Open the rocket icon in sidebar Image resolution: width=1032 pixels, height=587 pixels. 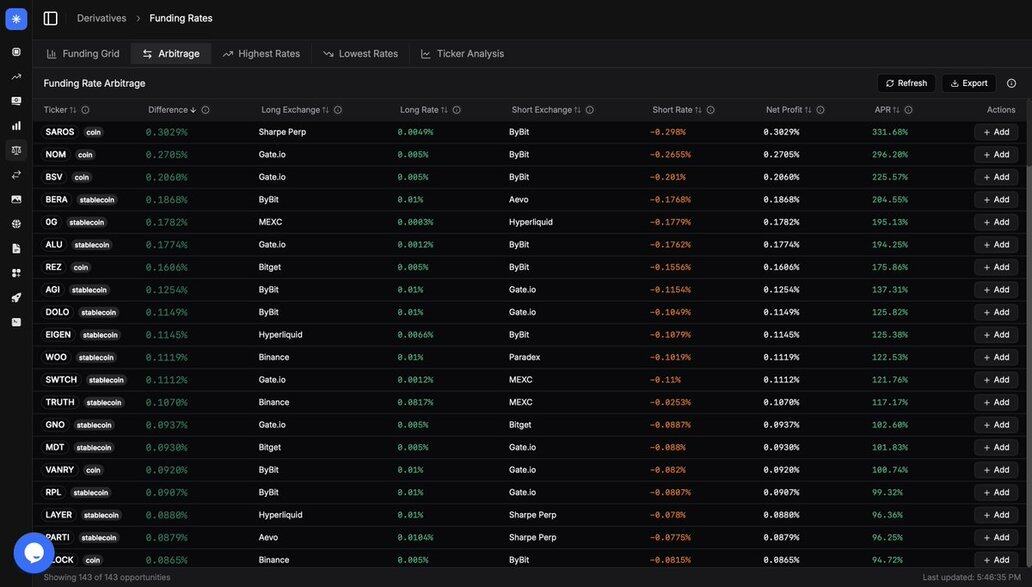16,297
